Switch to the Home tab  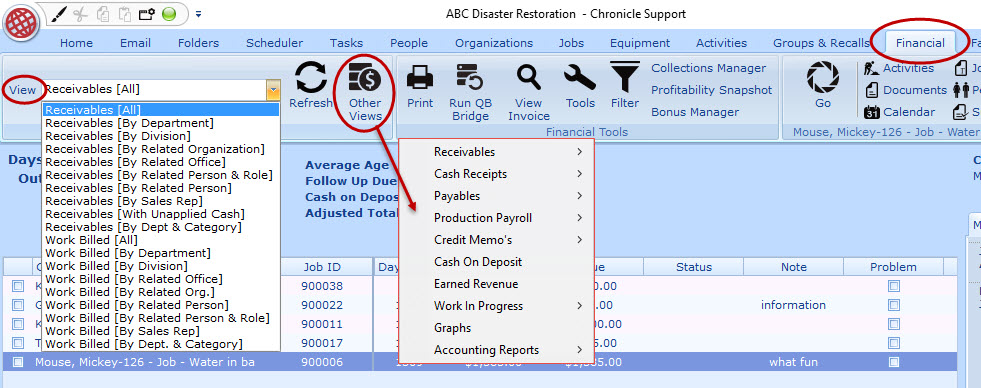76,43
